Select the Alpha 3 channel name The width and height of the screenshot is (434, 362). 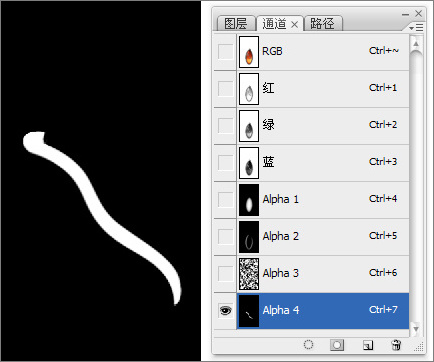pos(280,273)
